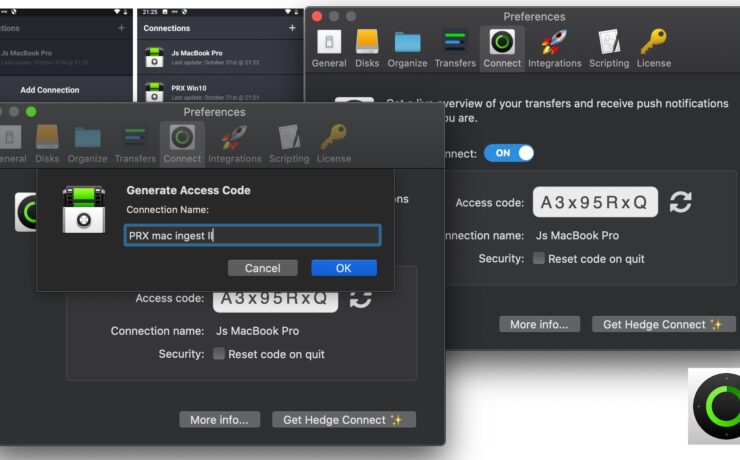Select Connect tab in back Preferences window
The image size is (740, 460).
(502, 49)
